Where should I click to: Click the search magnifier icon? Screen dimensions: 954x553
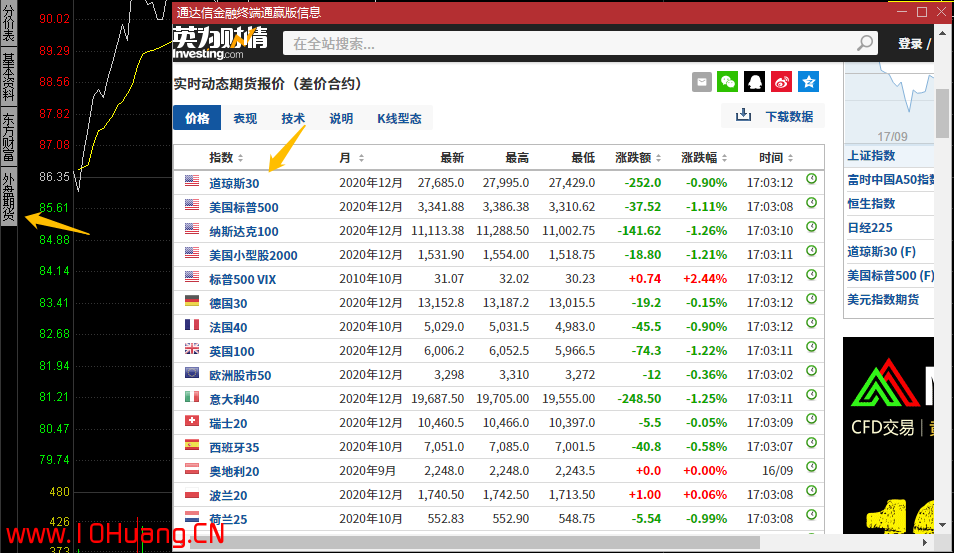click(865, 43)
